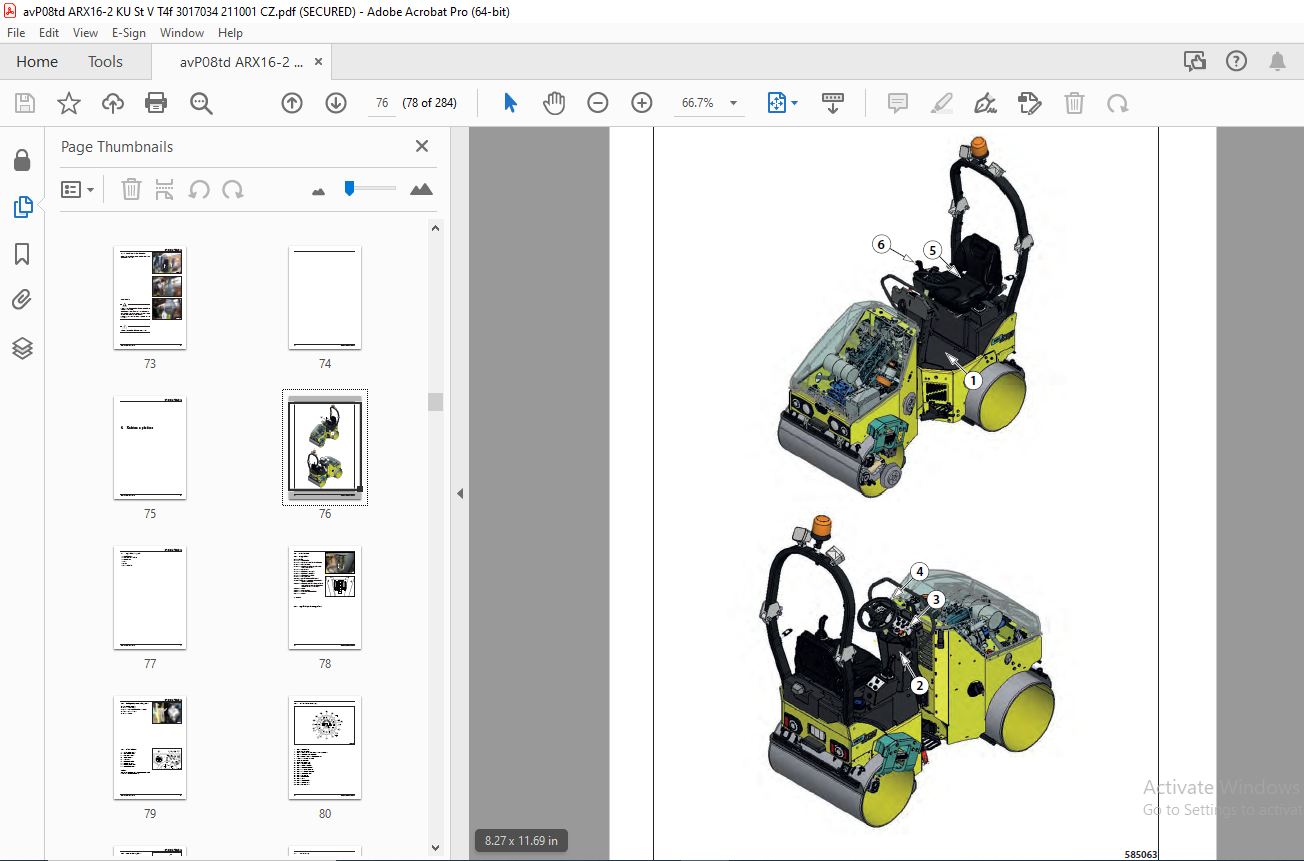Viewport: 1304px width, 861px height.
Task: Zoom in with plus button
Action: (642, 103)
